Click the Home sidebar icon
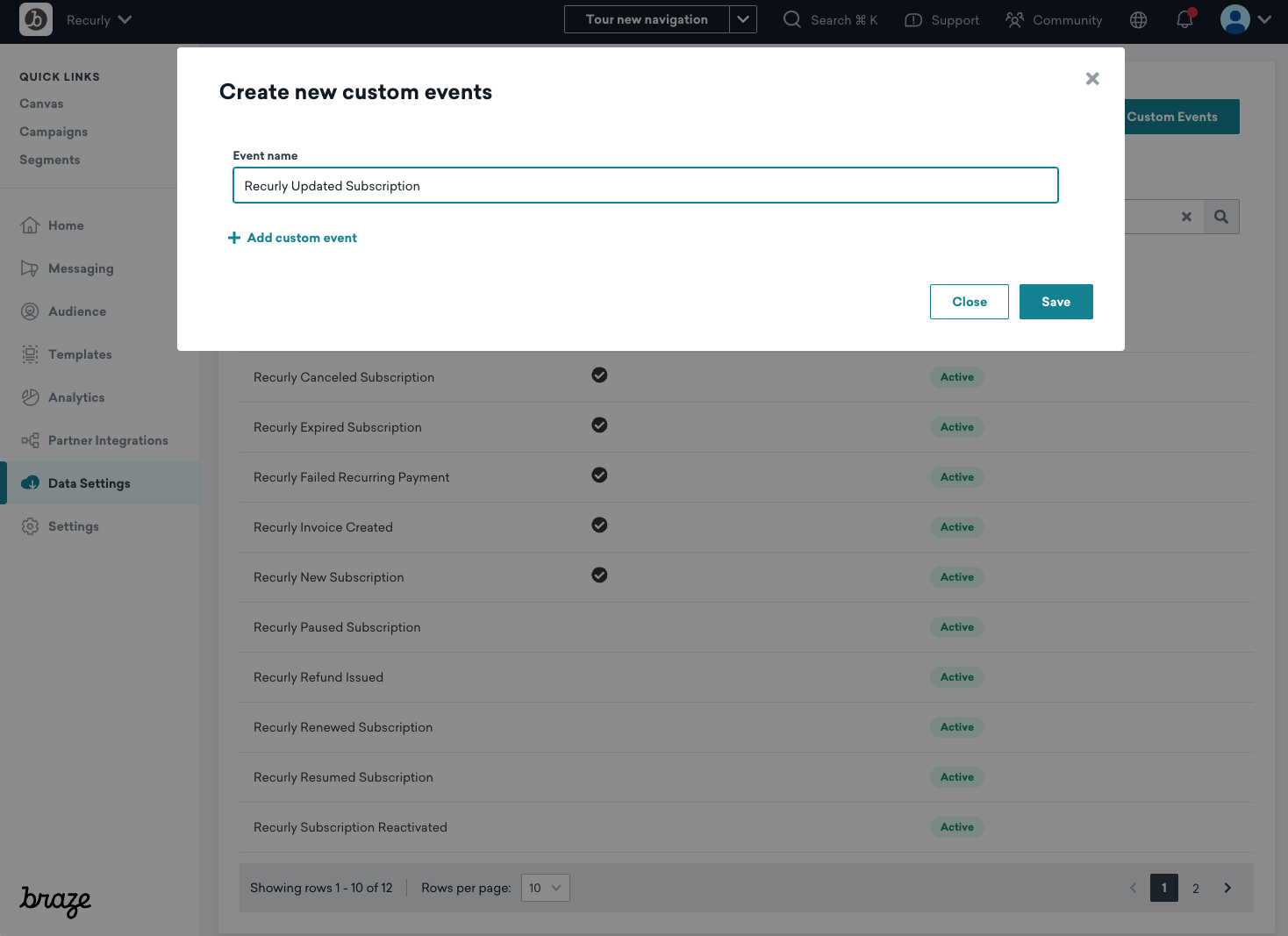The width and height of the screenshot is (1288, 936). pyautogui.click(x=30, y=225)
